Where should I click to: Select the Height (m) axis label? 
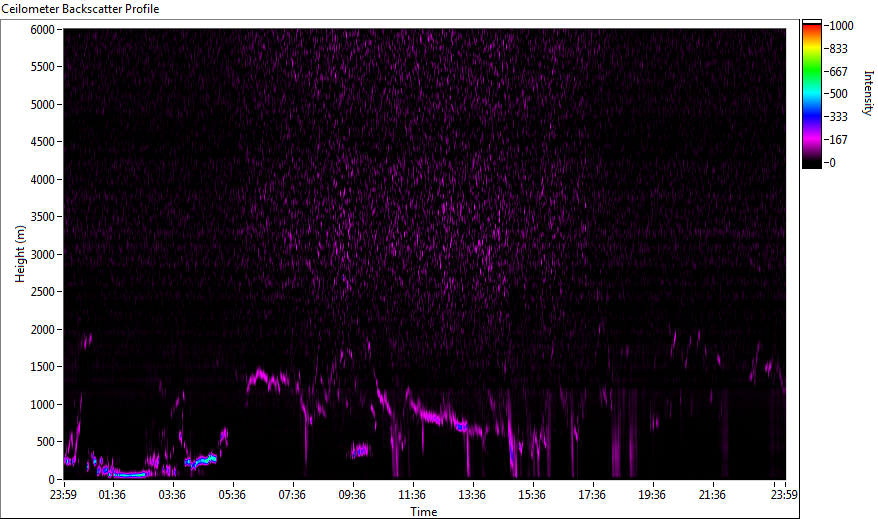click(19, 254)
